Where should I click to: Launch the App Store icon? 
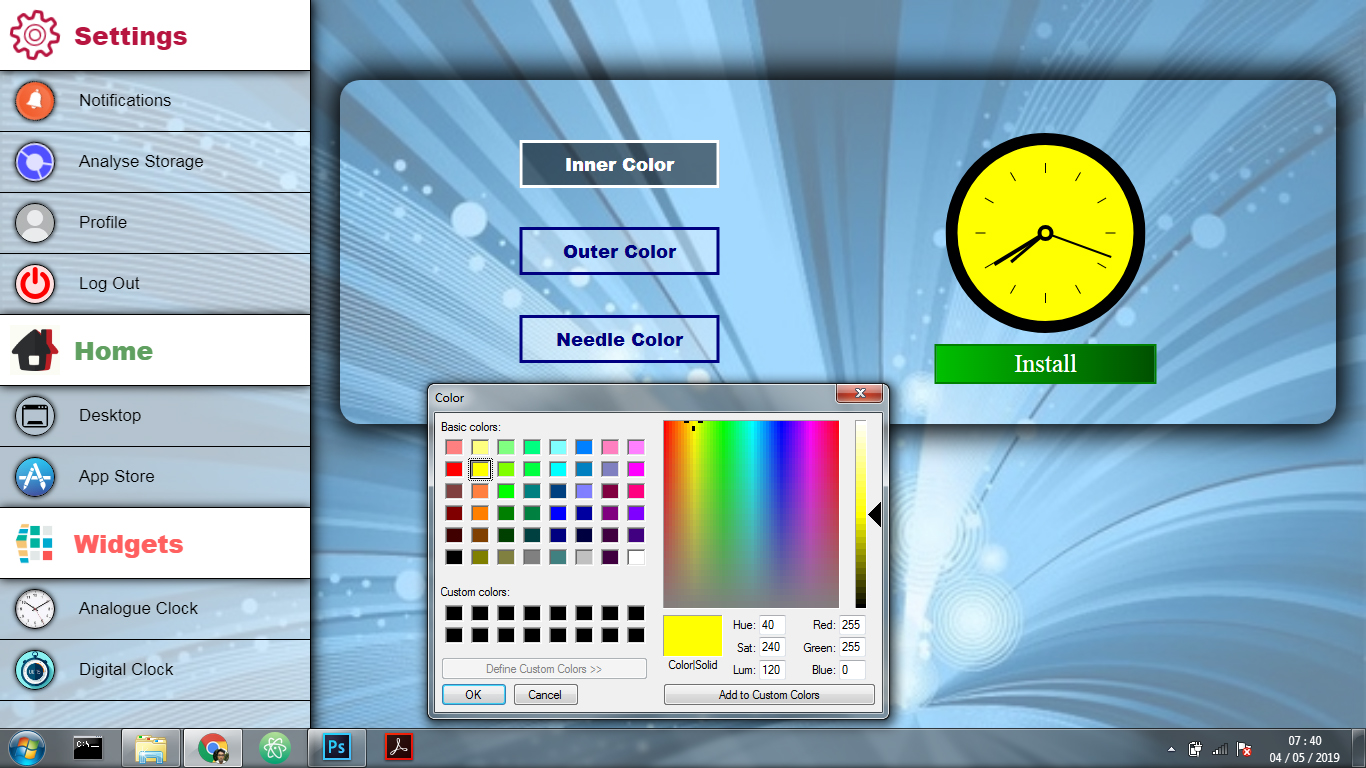tap(35, 476)
